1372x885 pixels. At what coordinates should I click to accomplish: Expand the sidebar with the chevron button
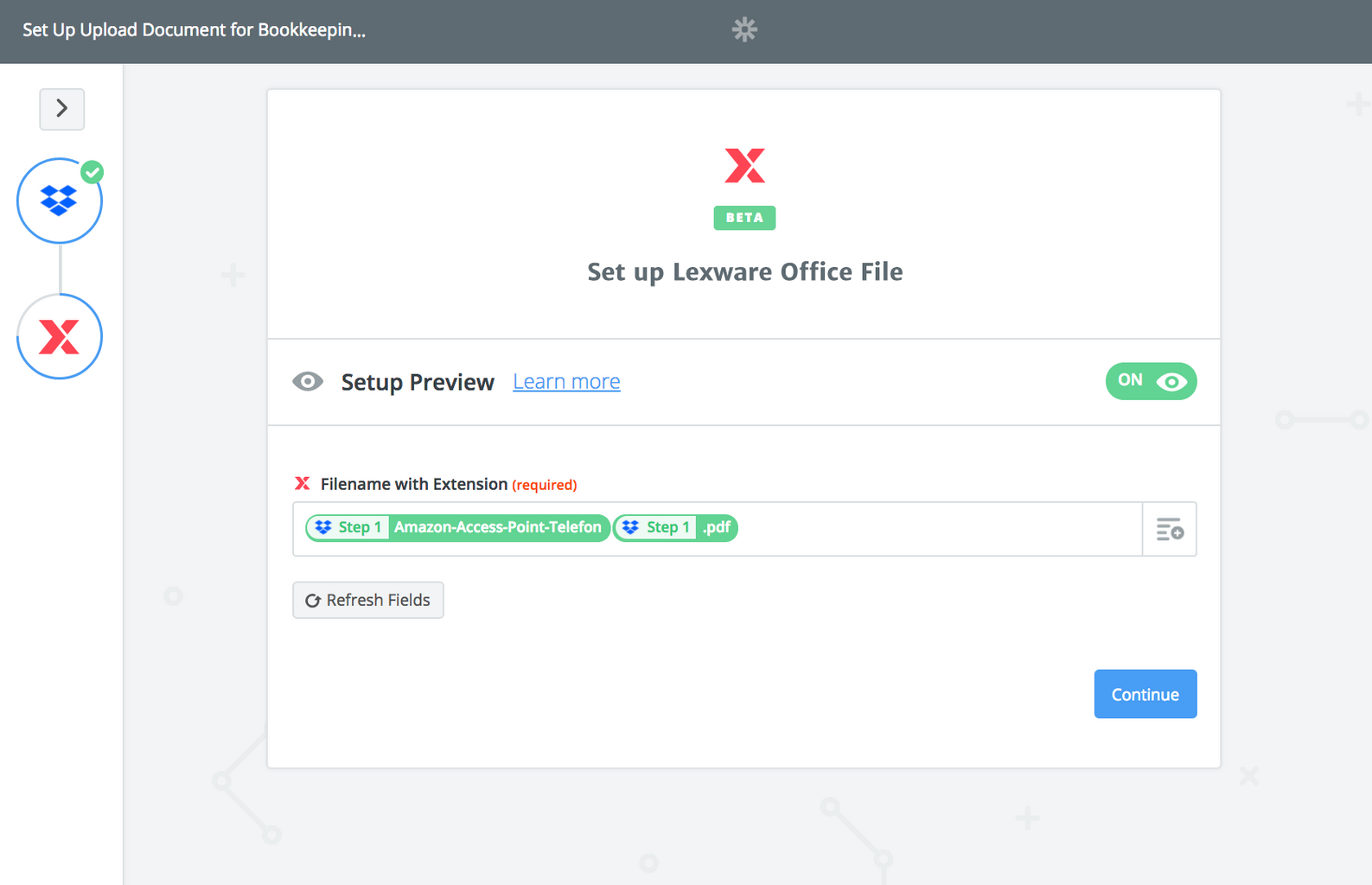(x=61, y=109)
